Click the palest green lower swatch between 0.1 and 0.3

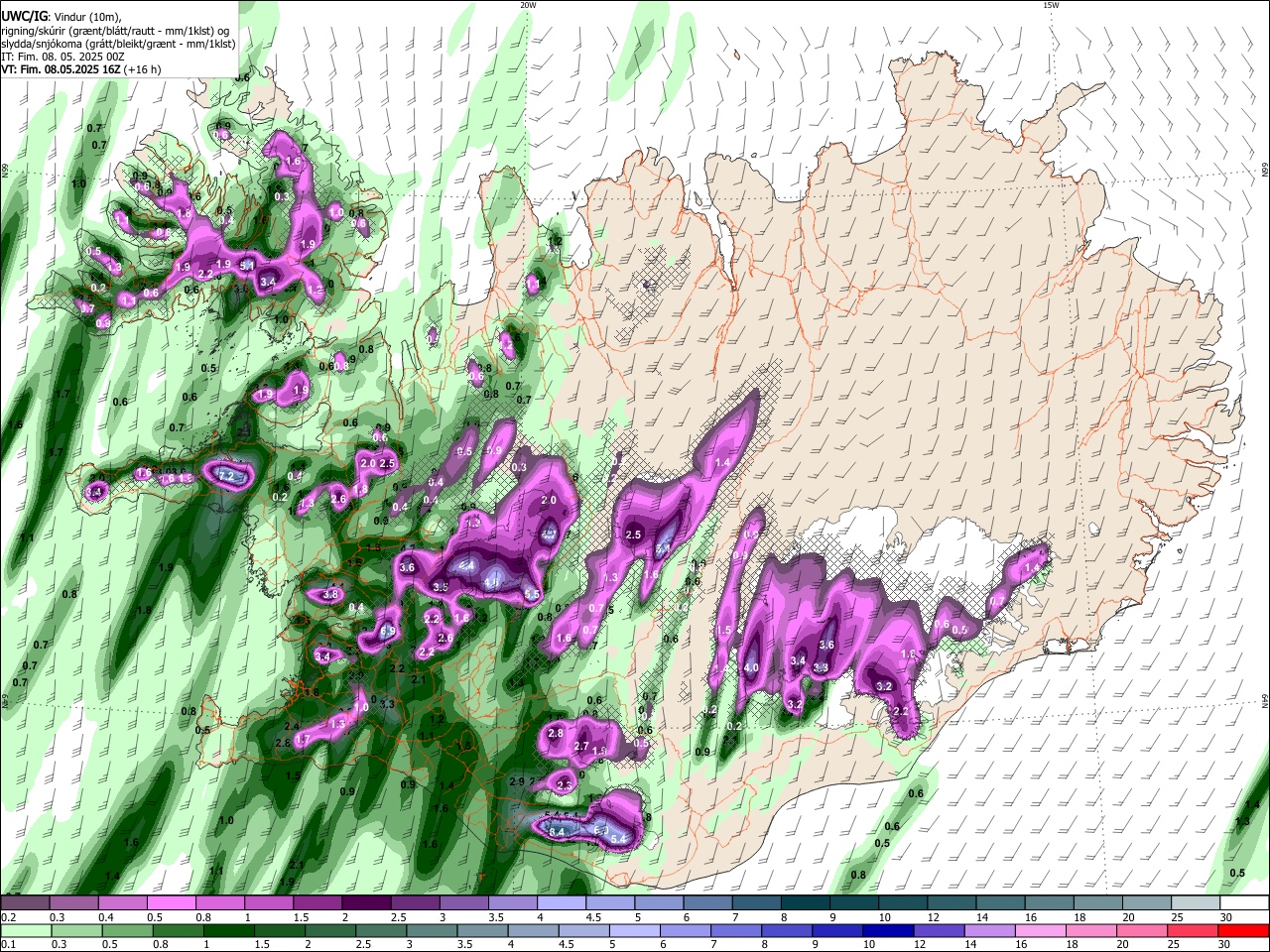click(x=25, y=930)
